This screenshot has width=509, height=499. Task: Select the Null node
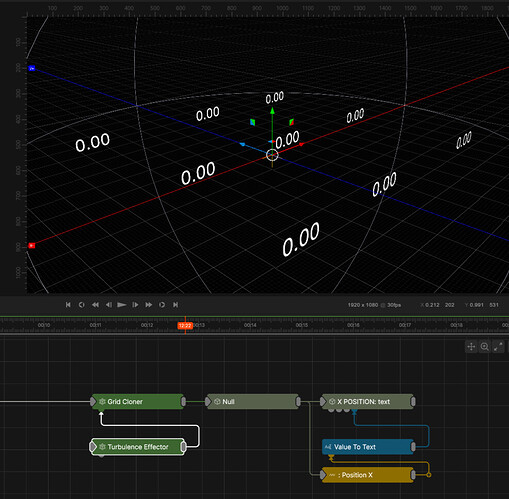click(253, 402)
